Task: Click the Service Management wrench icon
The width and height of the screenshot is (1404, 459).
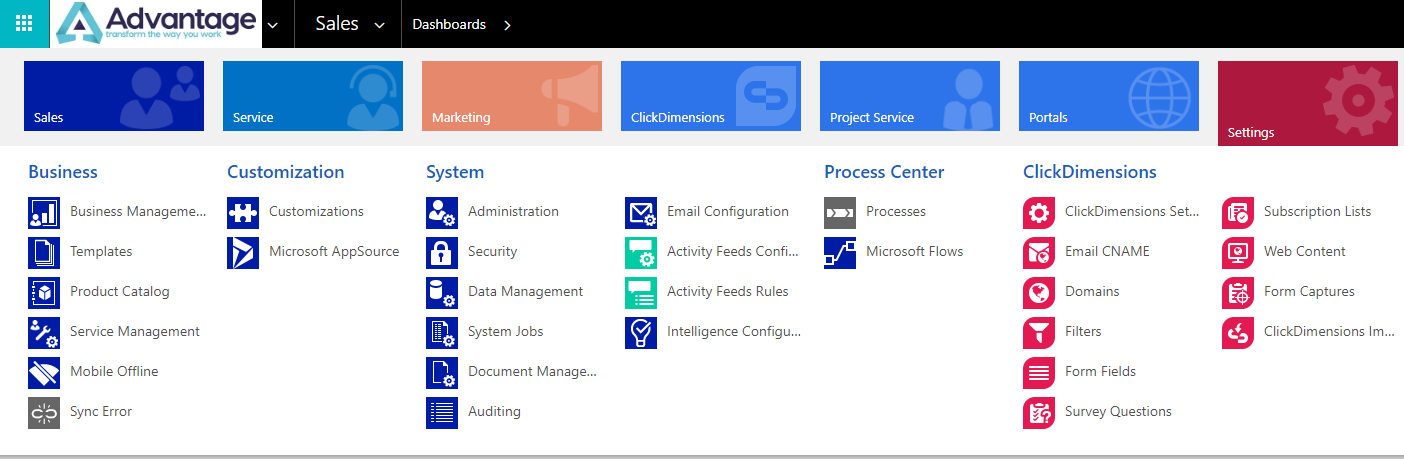Action: tap(44, 333)
